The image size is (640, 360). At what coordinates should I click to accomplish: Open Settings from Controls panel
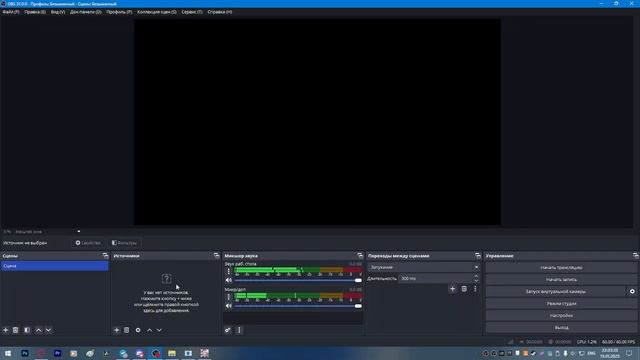pos(561,316)
